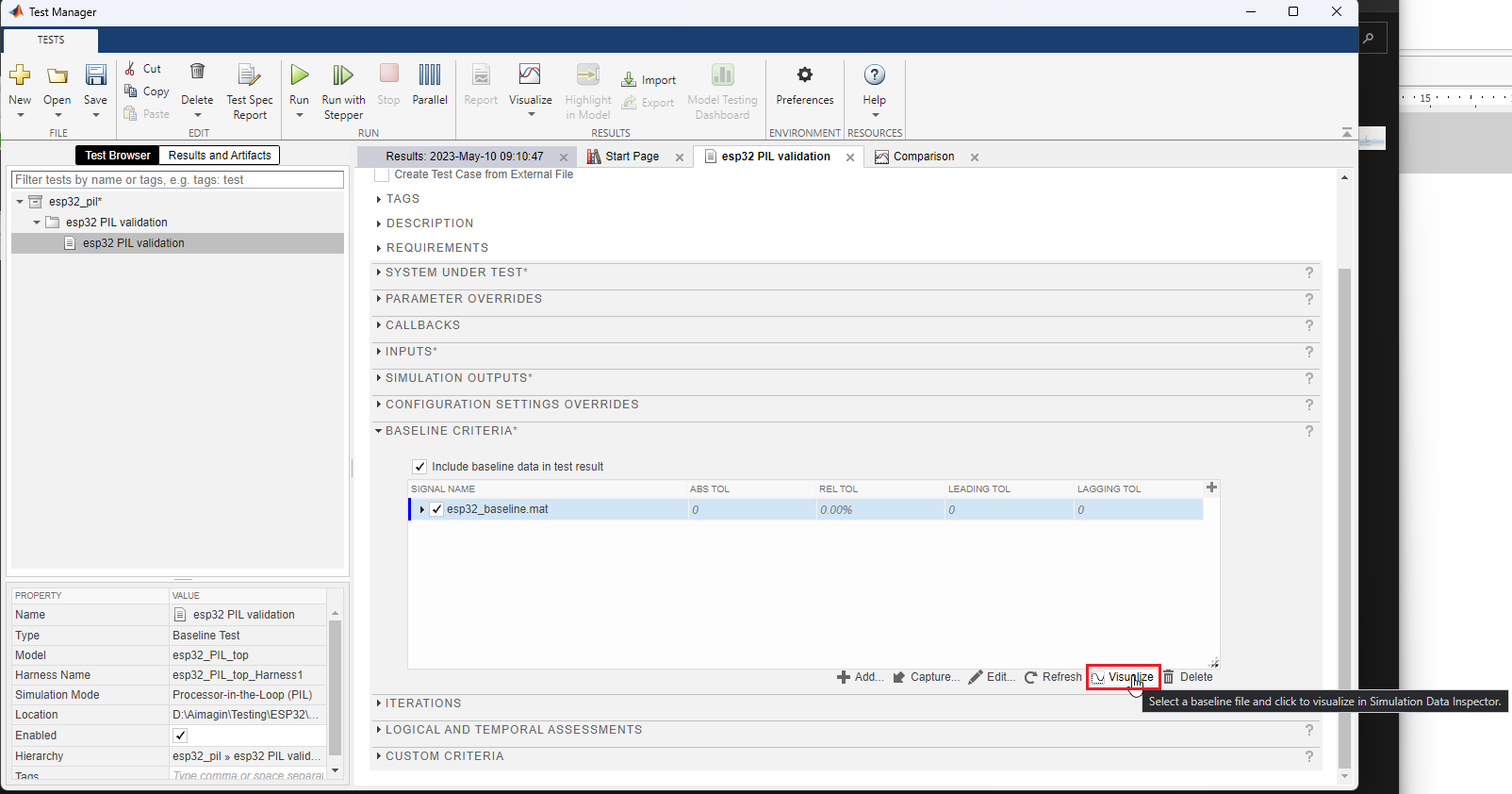Image resolution: width=1512 pixels, height=794 pixels.
Task: Edit the selected baseline file
Action: coord(992,677)
